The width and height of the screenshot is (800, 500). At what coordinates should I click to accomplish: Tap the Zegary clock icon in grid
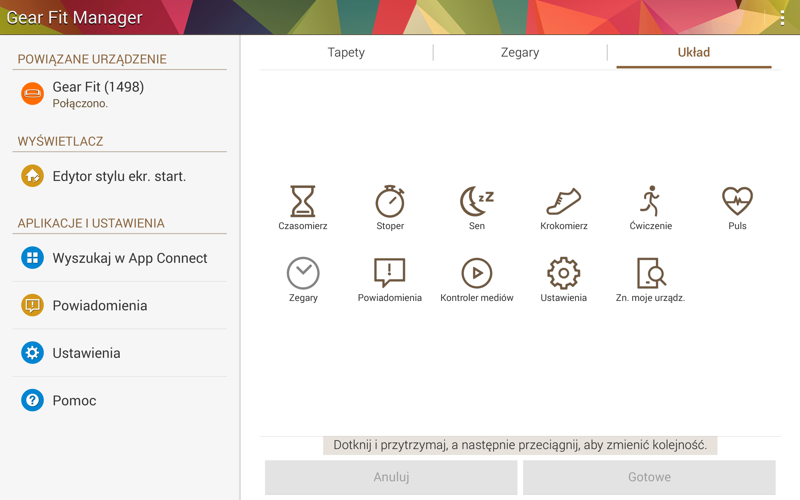(303, 273)
